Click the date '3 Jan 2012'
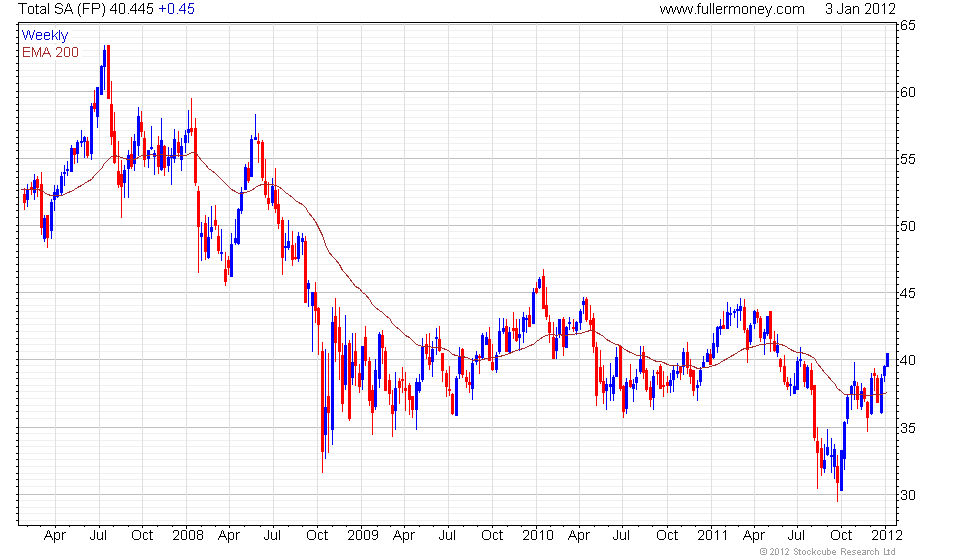Viewport: 980px width, 560px height. pos(860,9)
